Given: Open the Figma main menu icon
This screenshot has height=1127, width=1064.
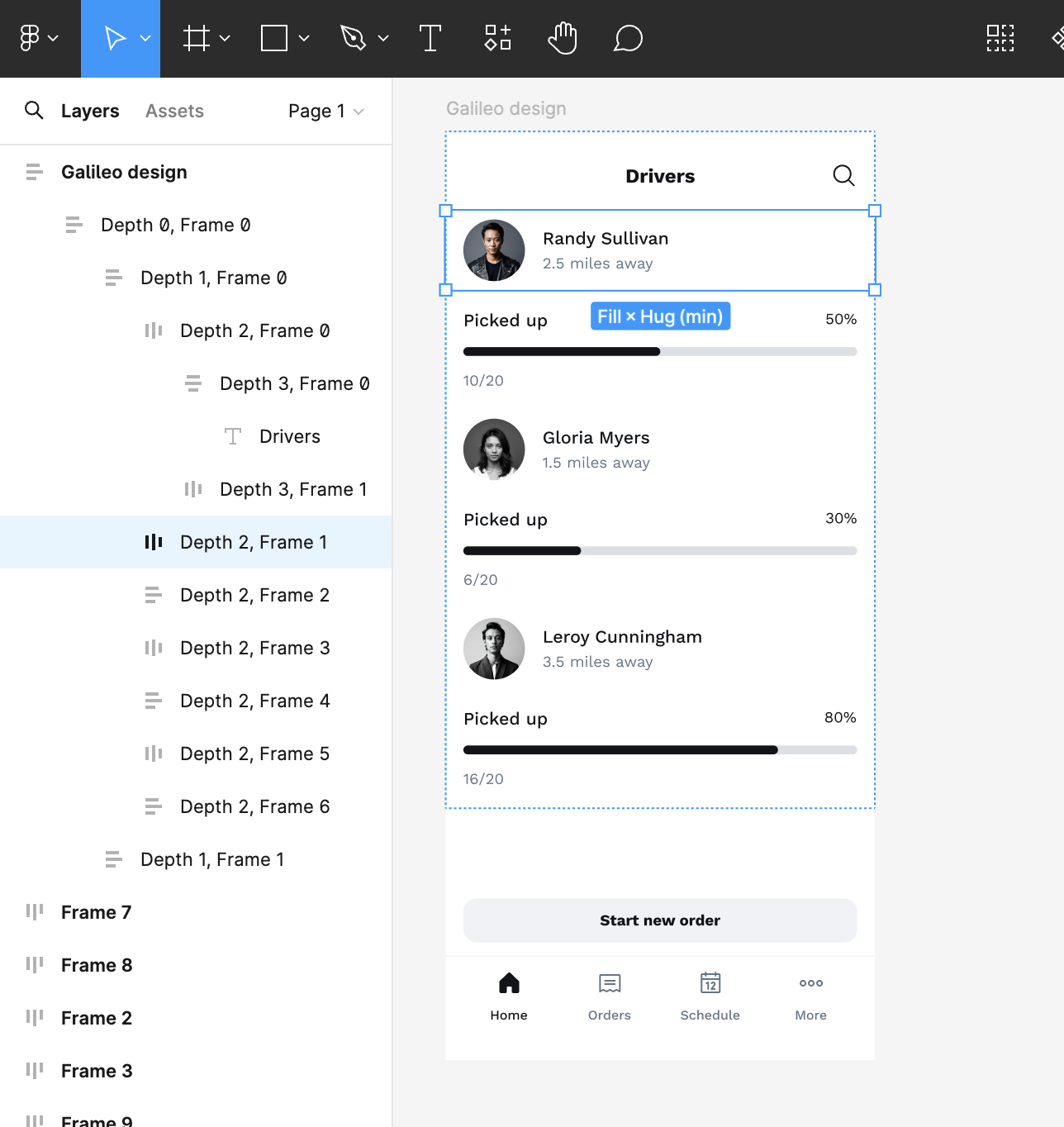Looking at the screenshot, I should (30, 38).
